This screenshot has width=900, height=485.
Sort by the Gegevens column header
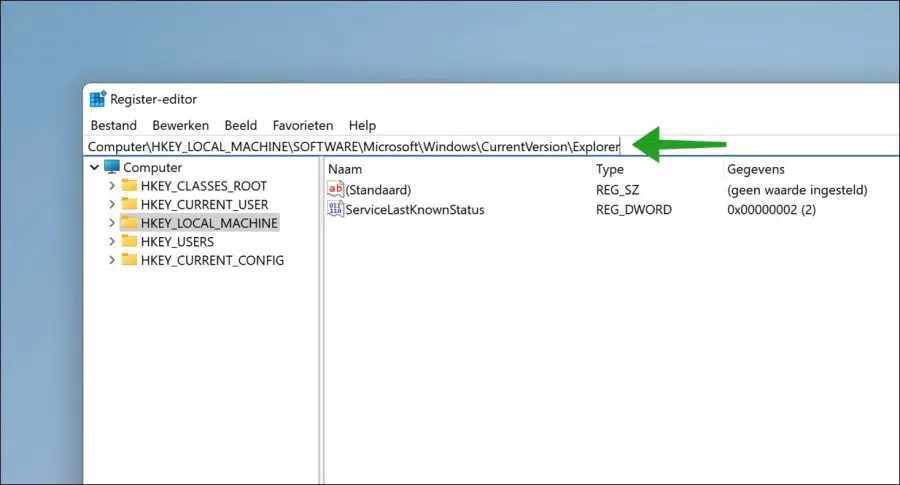click(x=756, y=169)
